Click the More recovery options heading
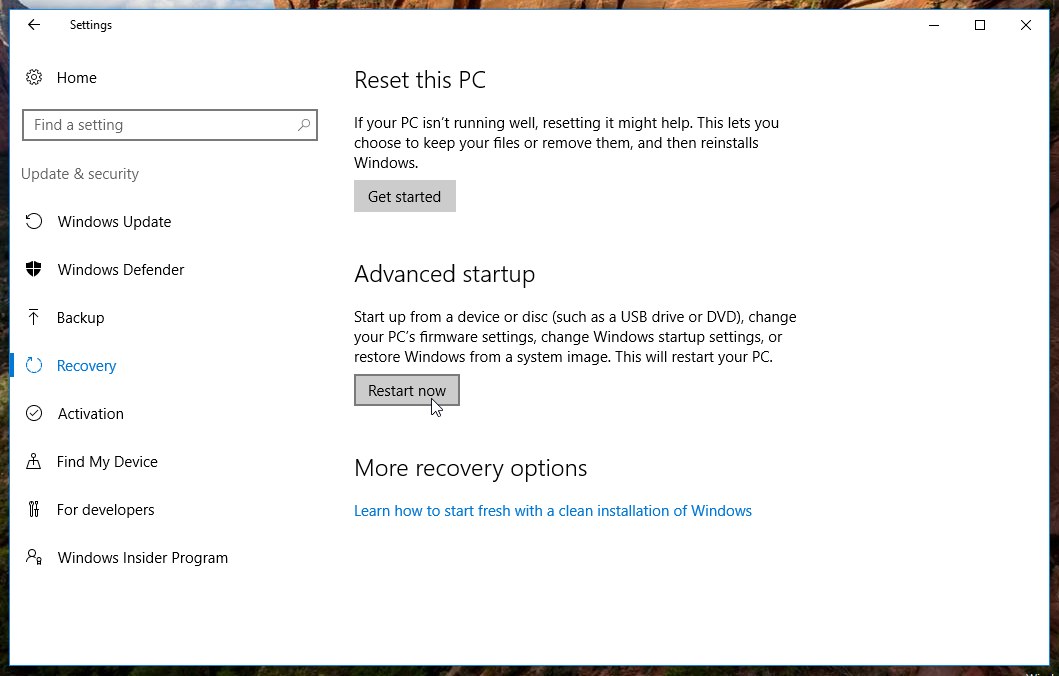Screen dimensions: 1059x676 471,467
